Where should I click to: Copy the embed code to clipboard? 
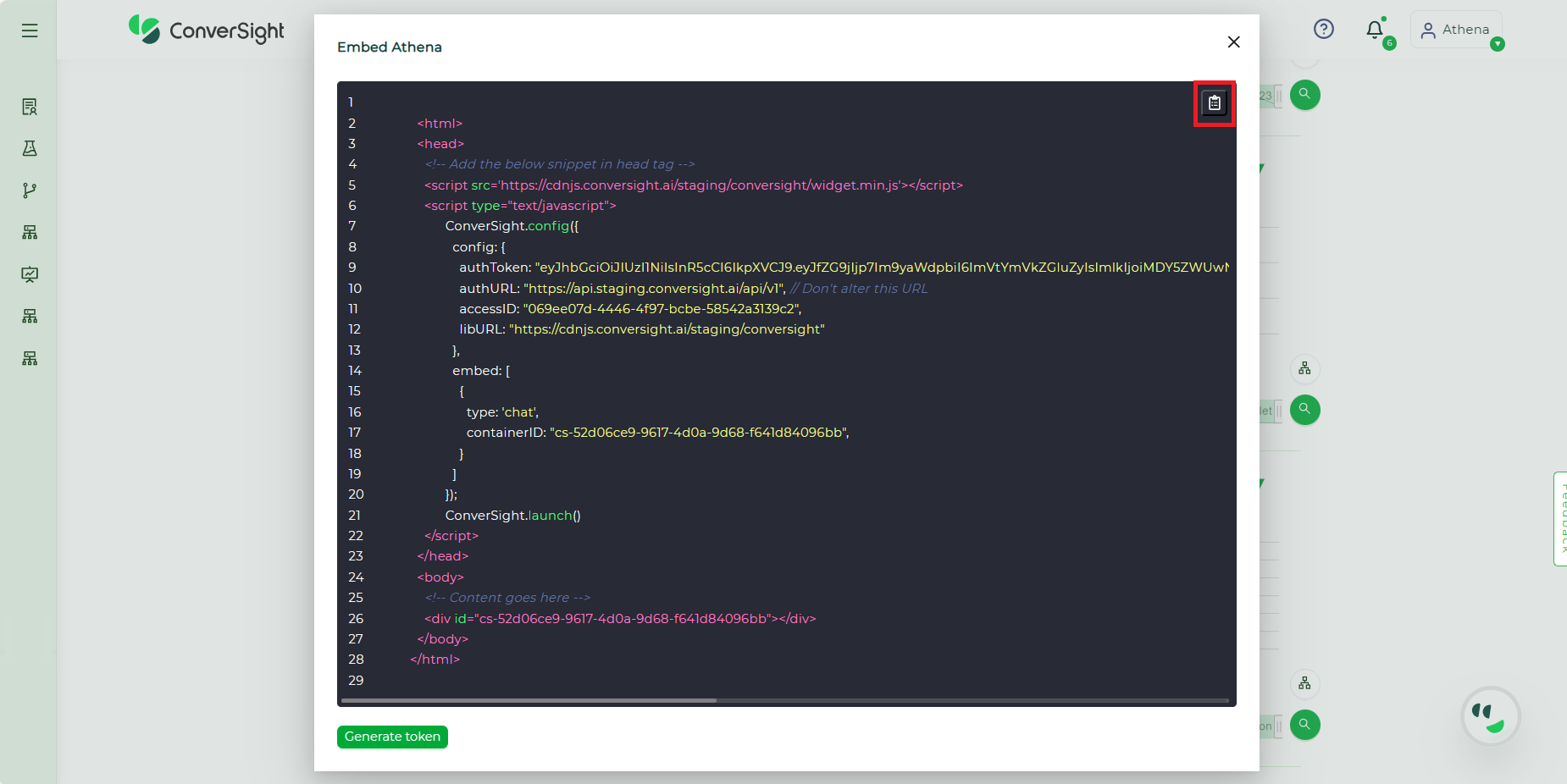(1214, 103)
